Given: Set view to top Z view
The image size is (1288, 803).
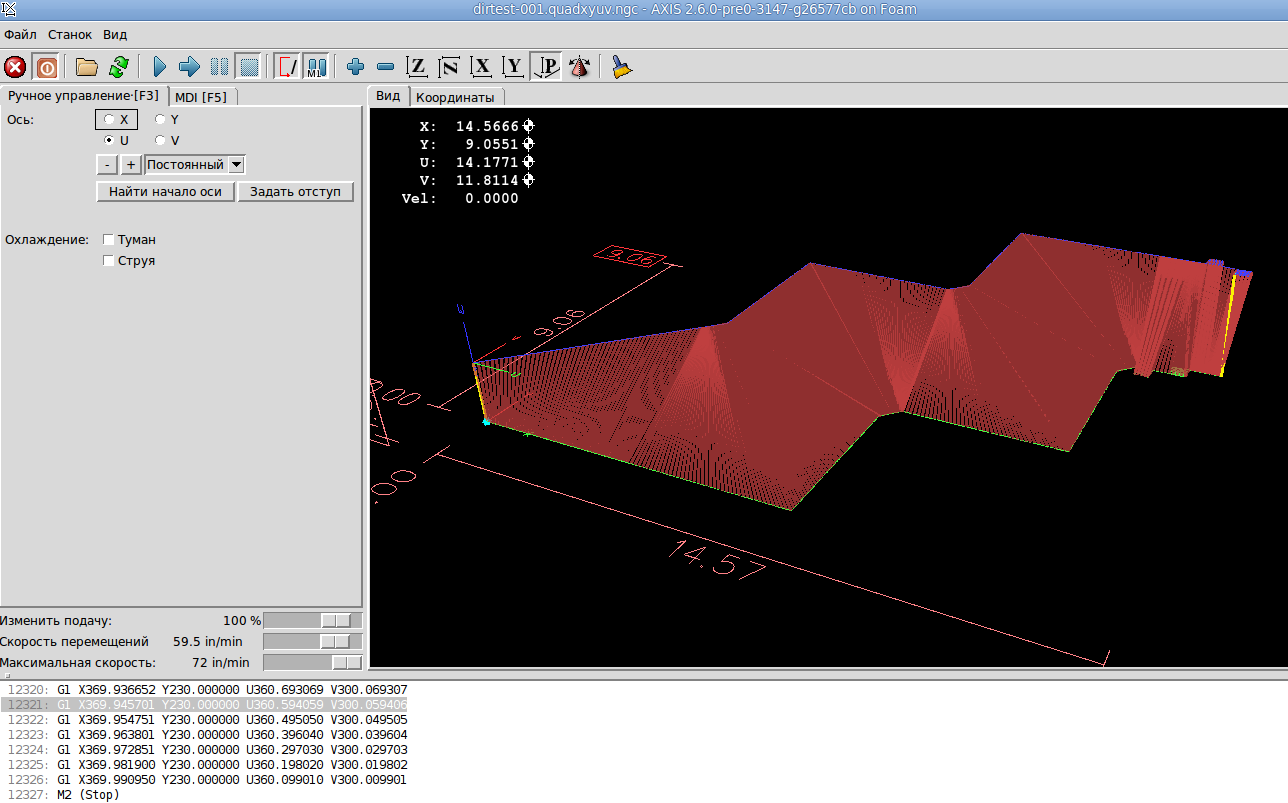Looking at the screenshot, I should point(417,67).
